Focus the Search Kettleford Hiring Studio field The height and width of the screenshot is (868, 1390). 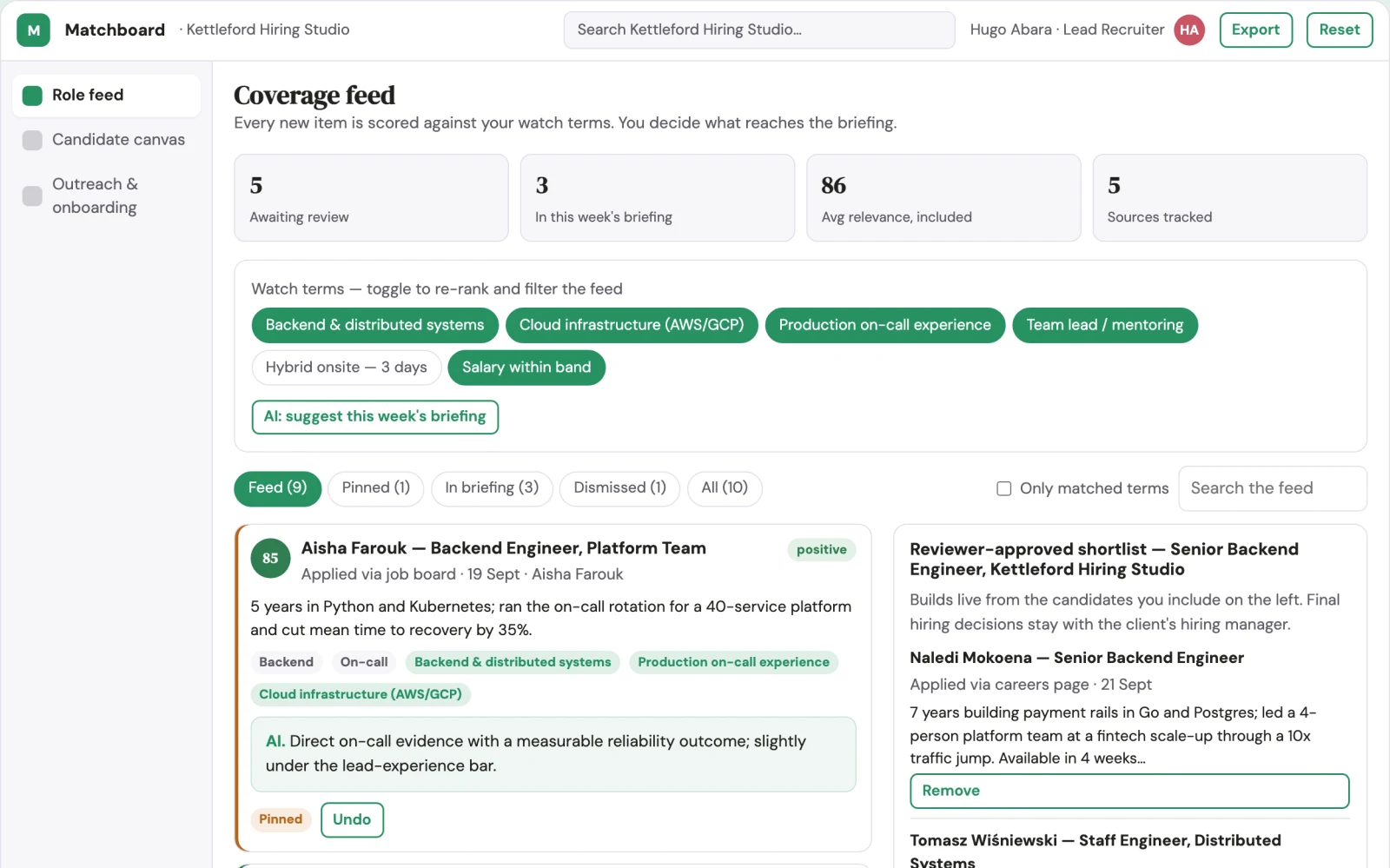coord(759,30)
